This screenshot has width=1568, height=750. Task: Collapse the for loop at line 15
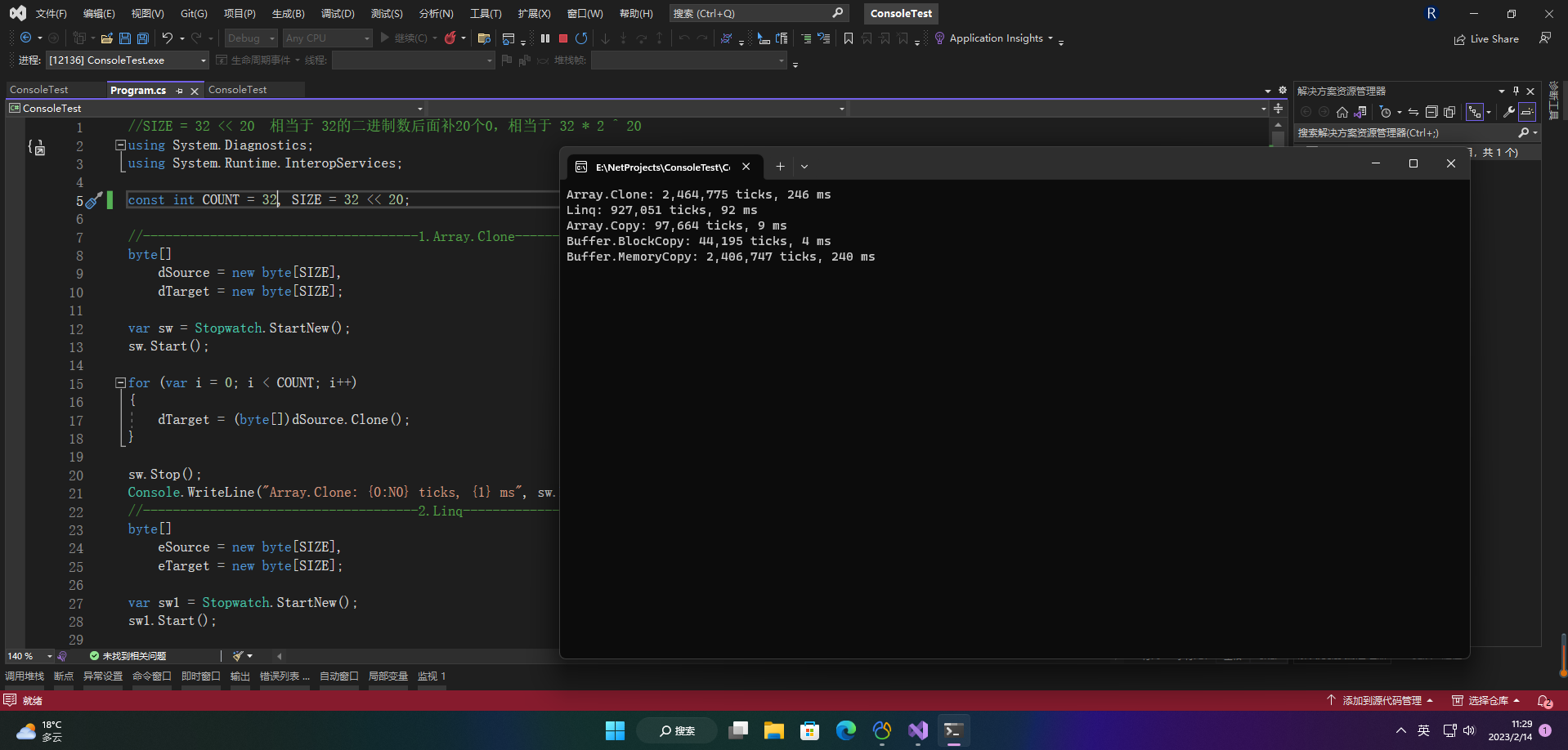(x=120, y=382)
